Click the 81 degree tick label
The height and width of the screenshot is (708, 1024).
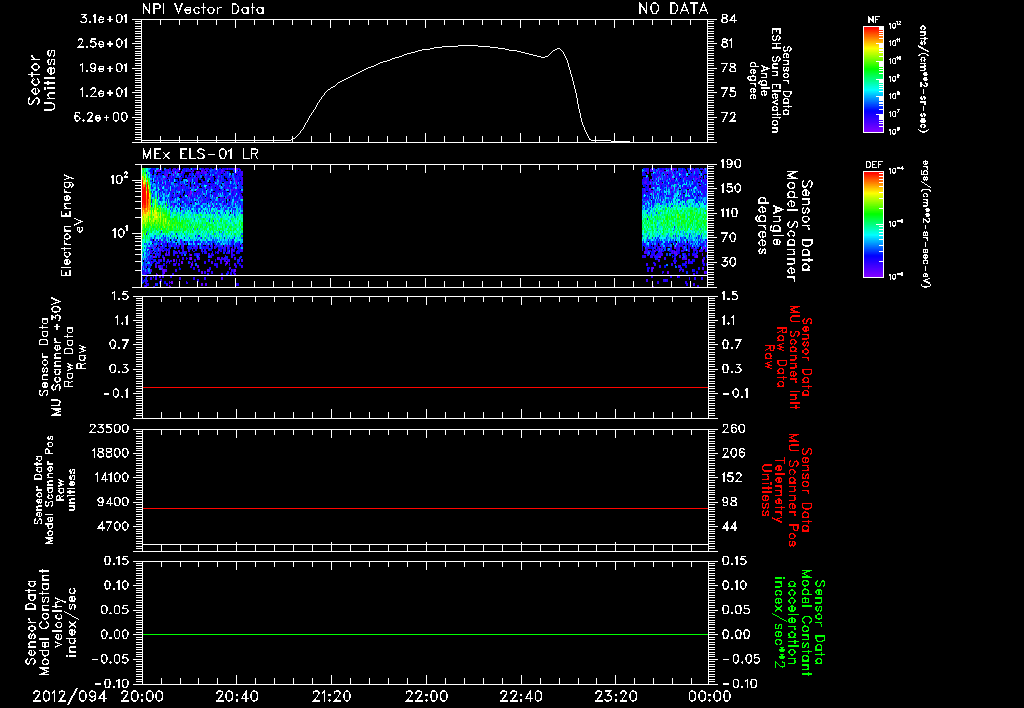point(728,43)
